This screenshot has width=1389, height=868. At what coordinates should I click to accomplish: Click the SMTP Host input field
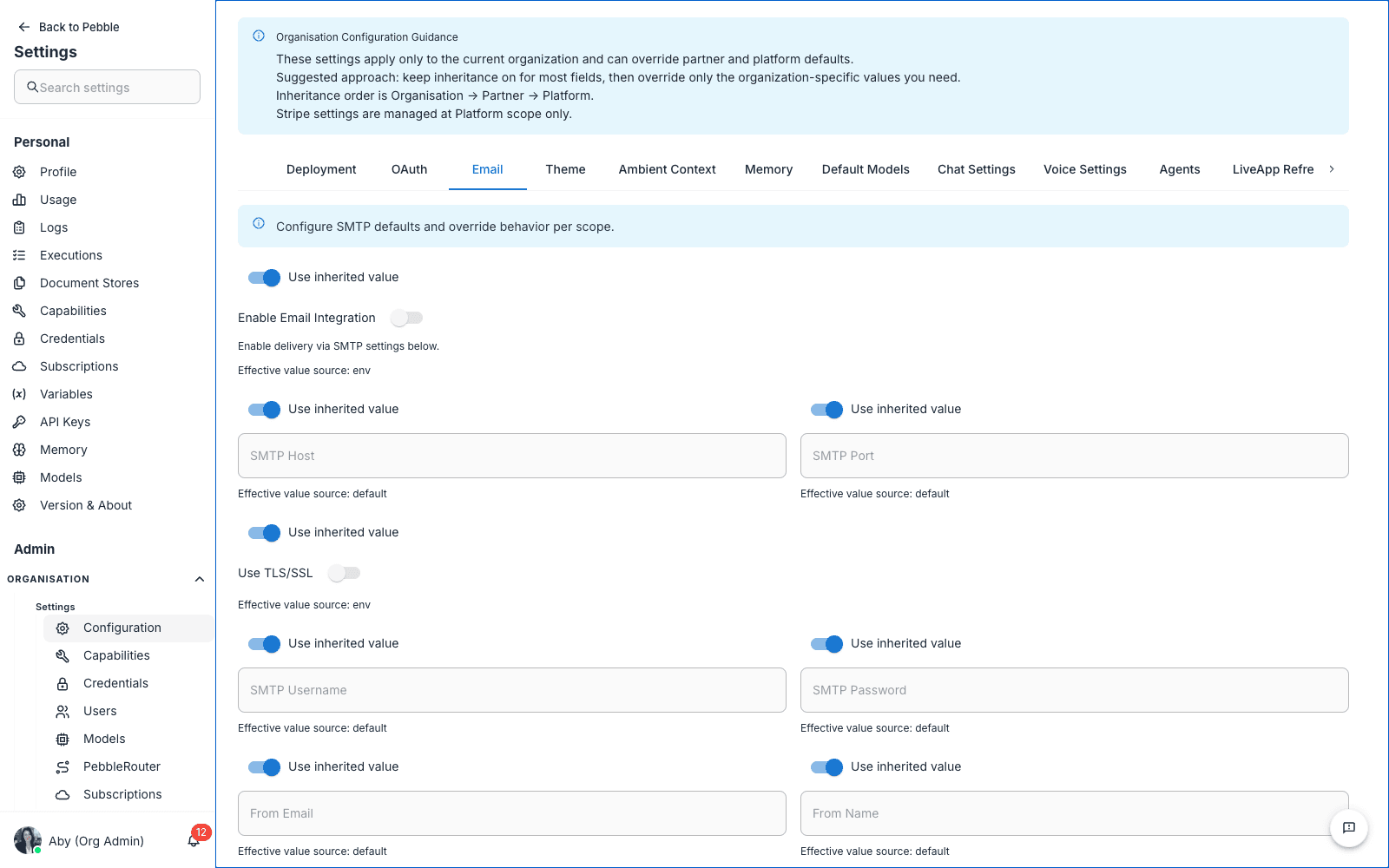[x=512, y=456]
